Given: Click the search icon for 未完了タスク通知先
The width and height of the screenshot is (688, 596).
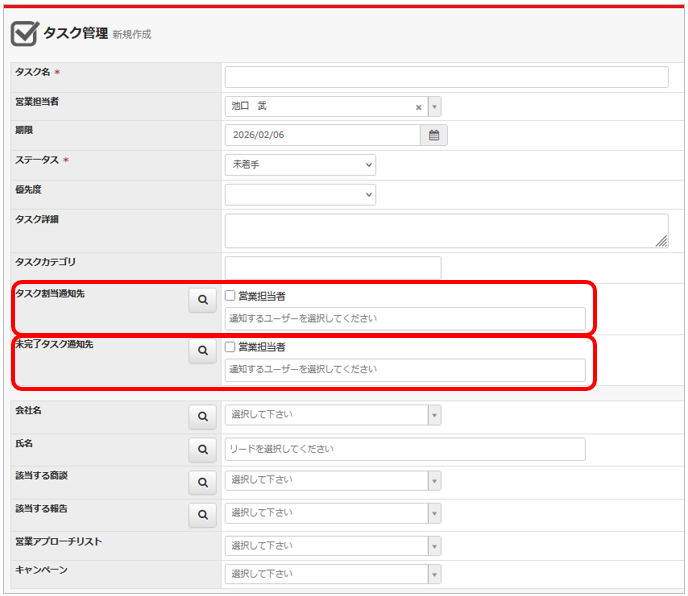Looking at the screenshot, I should point(203,350).
